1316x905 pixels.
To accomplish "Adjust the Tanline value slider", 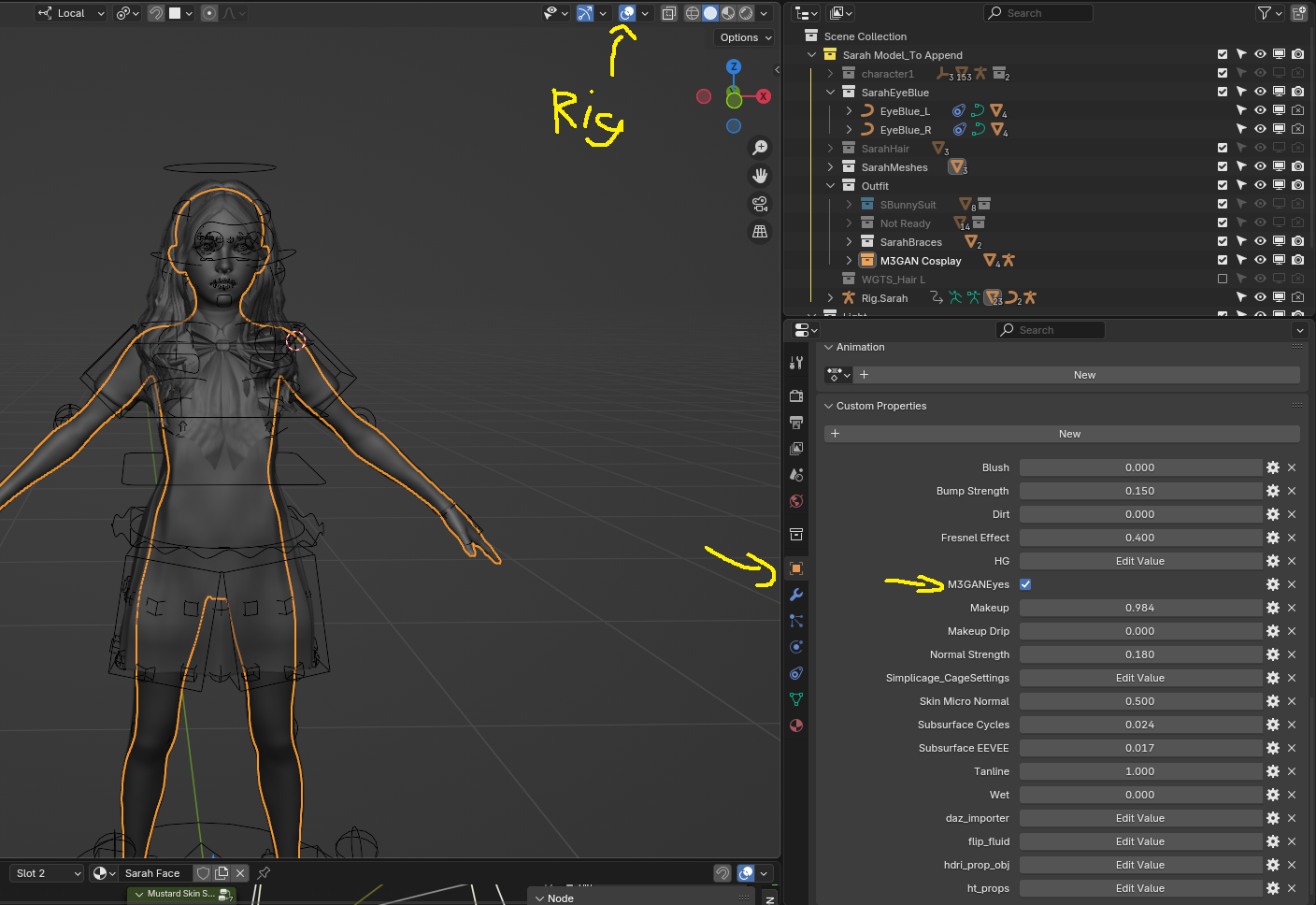I will click(x=1140, y=771).
